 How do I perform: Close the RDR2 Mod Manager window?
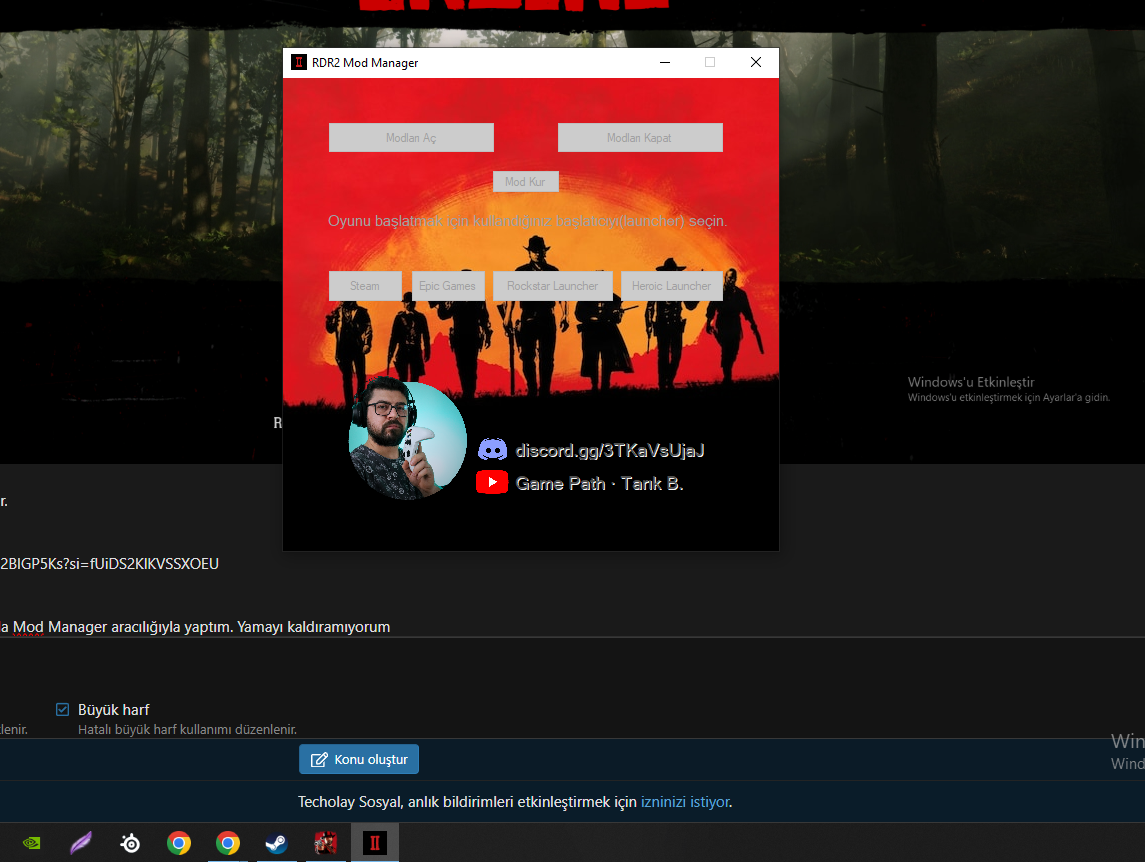pos(756,62)
